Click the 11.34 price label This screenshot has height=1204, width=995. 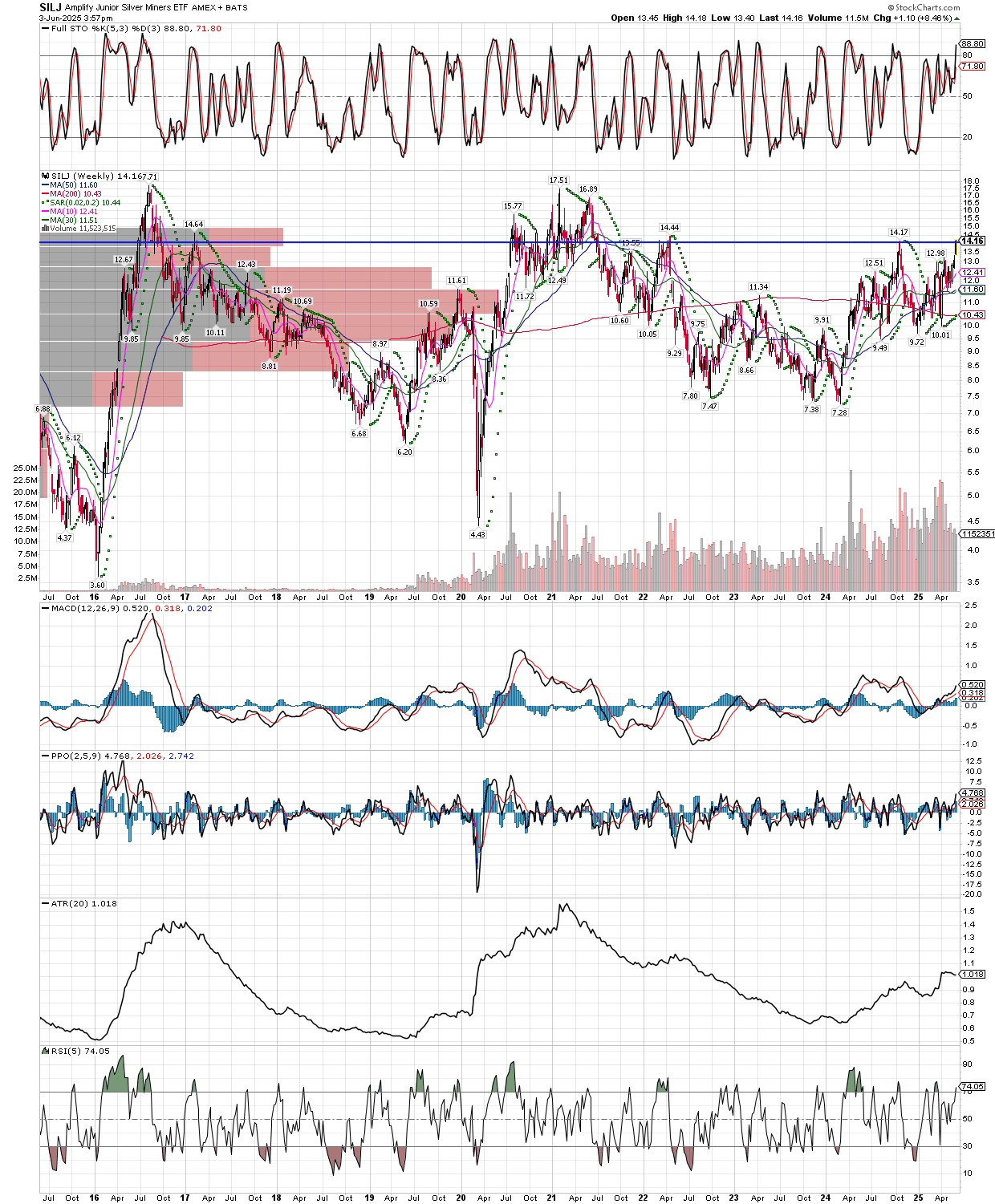coord(758,287)
